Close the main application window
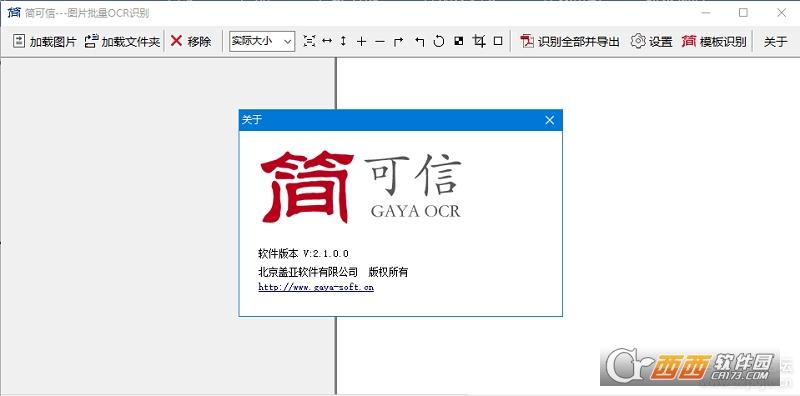800x396 pixels. [x=781, y=13]
